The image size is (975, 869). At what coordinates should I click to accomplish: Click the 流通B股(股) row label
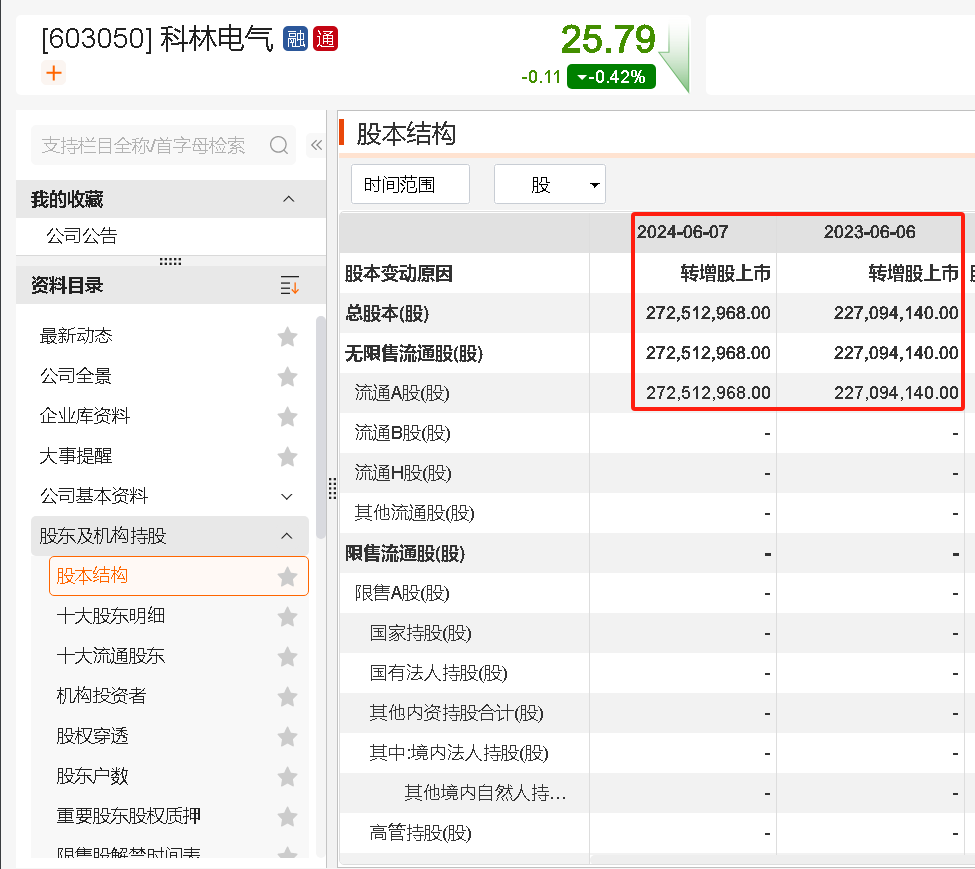coord(402,433)
